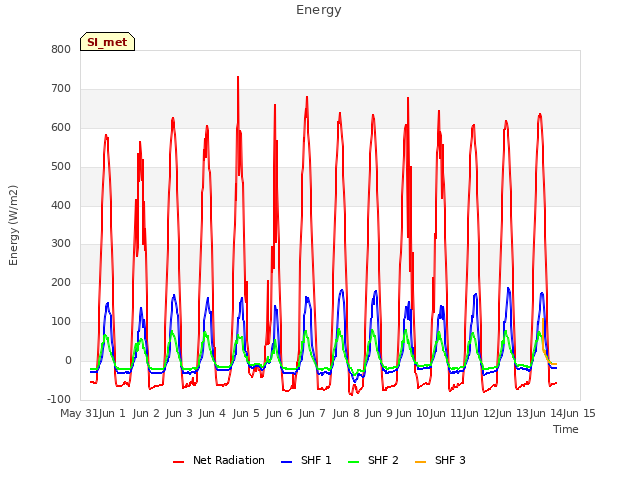Click the 0 y-axis tick label

[68, 361]
